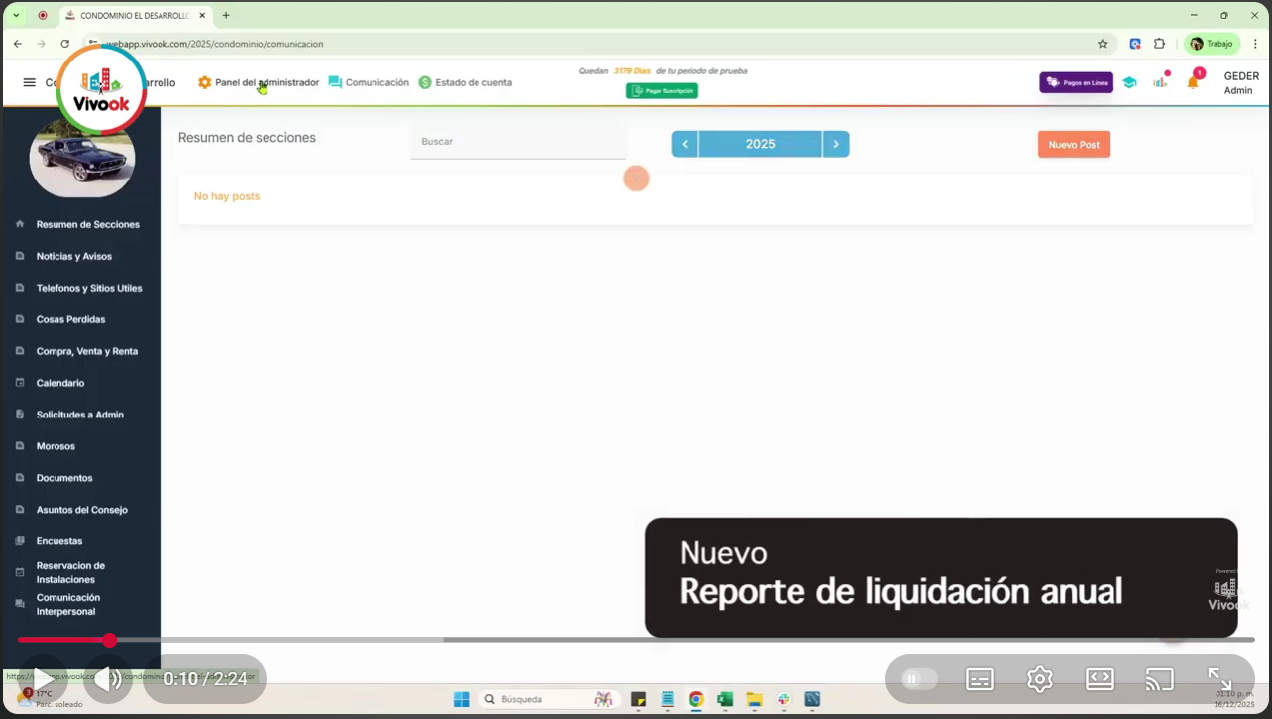The height and width of the screenshot is (719, 1272).
Task: Click the graduation cap tutorials icon
Action: click(1129, 82)
